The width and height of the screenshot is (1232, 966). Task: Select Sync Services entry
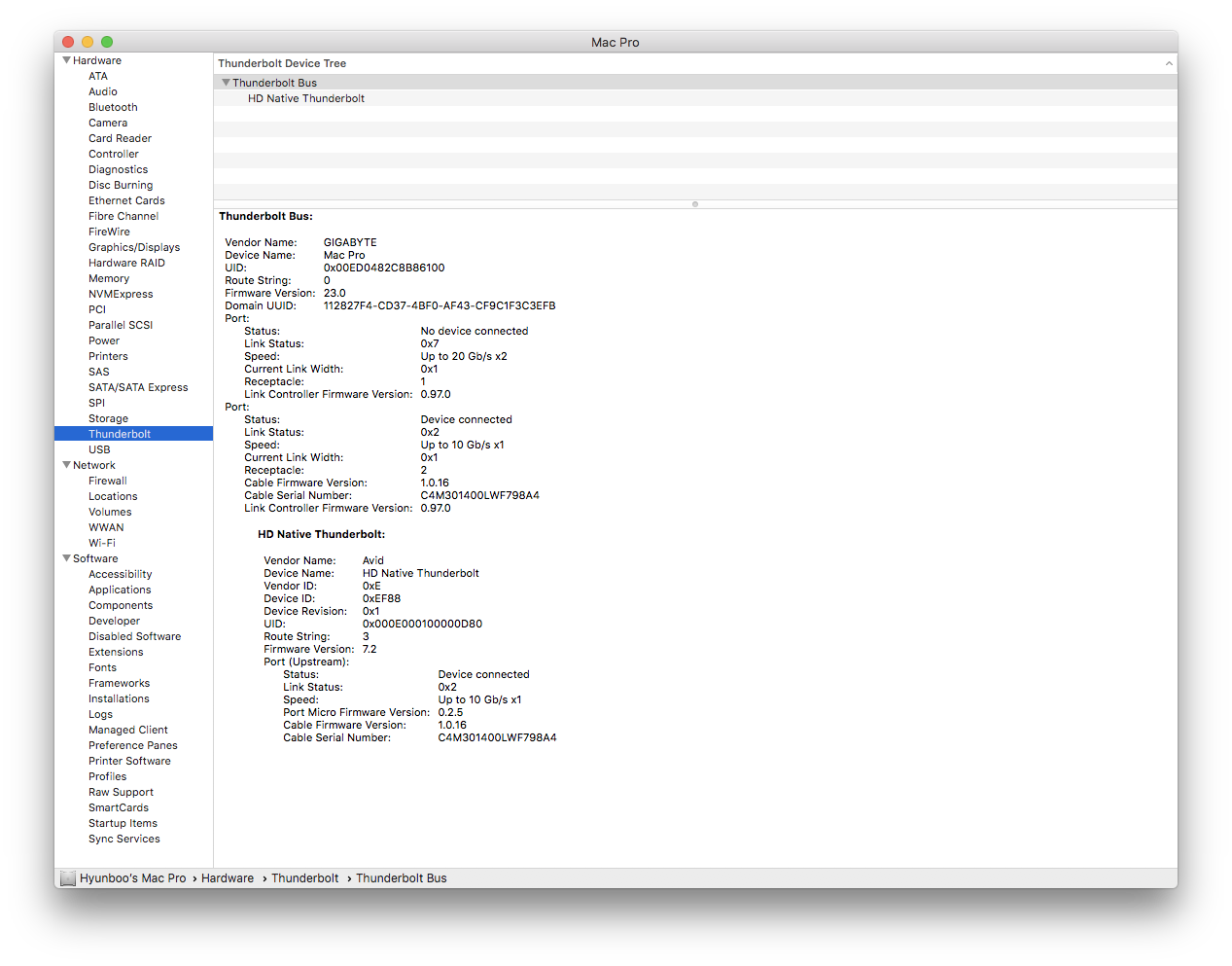pyautogui.click(x=124, y=839)
